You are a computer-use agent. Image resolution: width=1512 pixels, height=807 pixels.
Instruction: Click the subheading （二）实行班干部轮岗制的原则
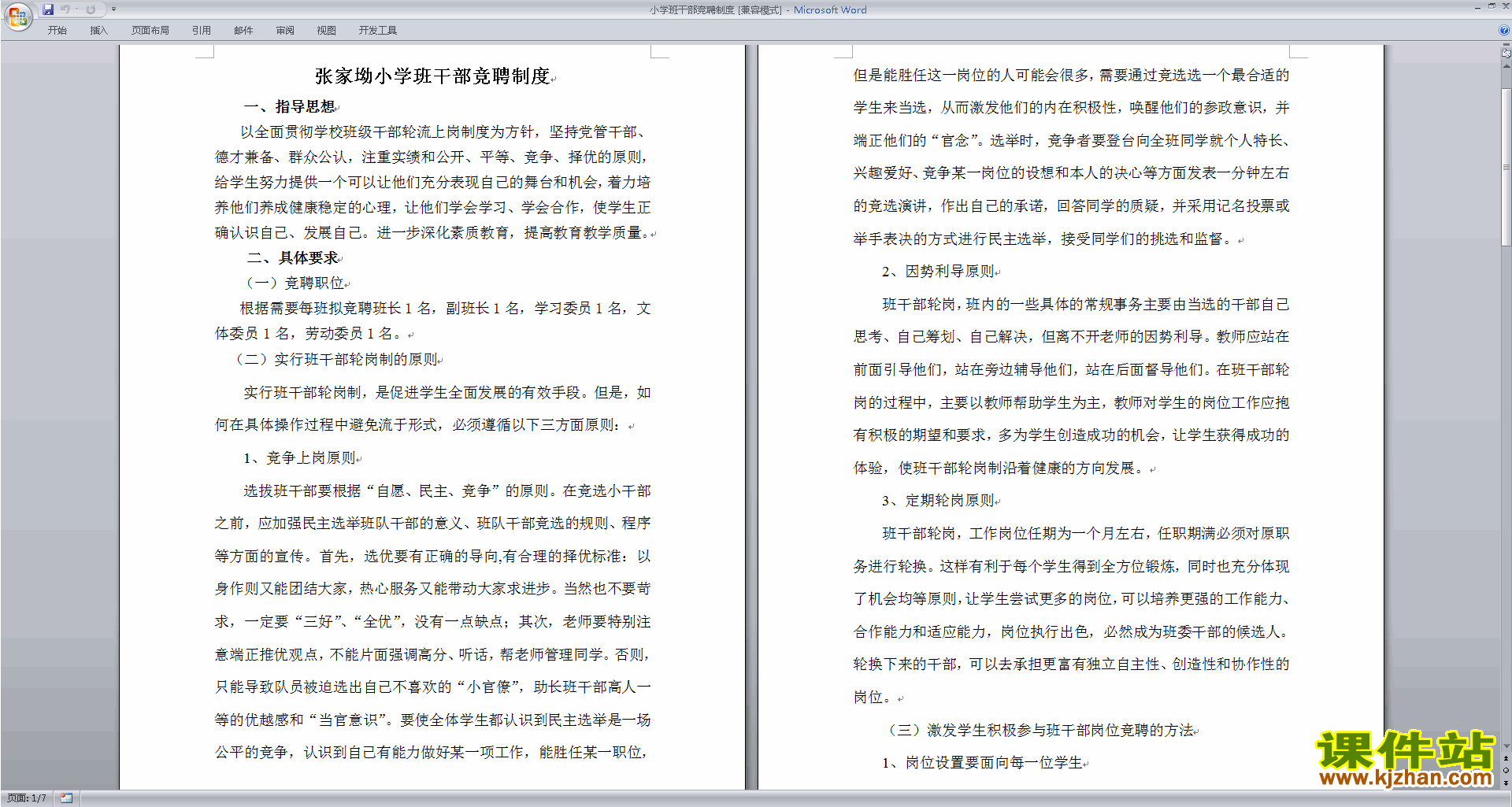coord(335,360)
